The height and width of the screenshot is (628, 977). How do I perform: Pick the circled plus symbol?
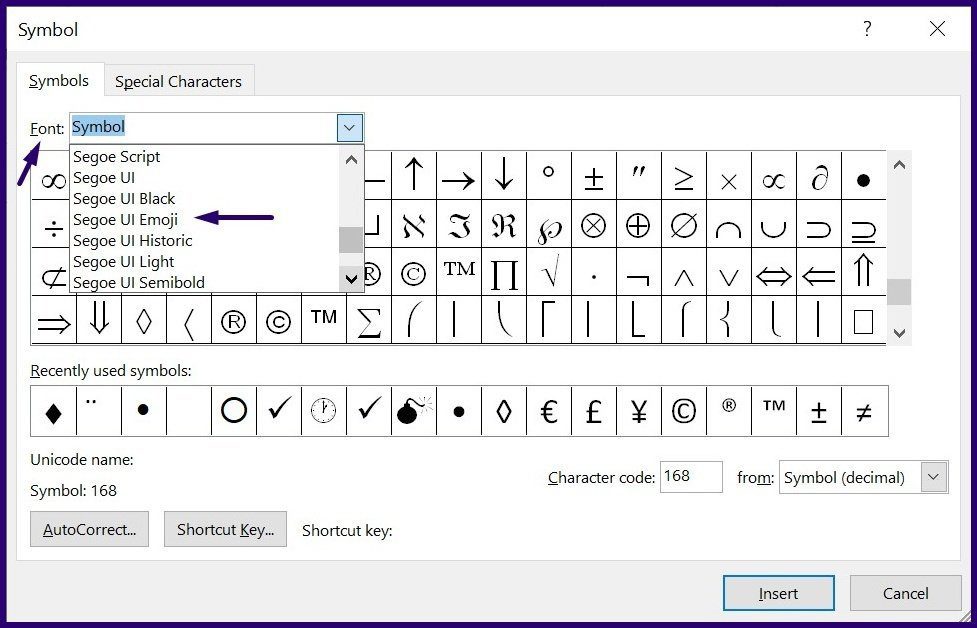[x=638, y=225]
